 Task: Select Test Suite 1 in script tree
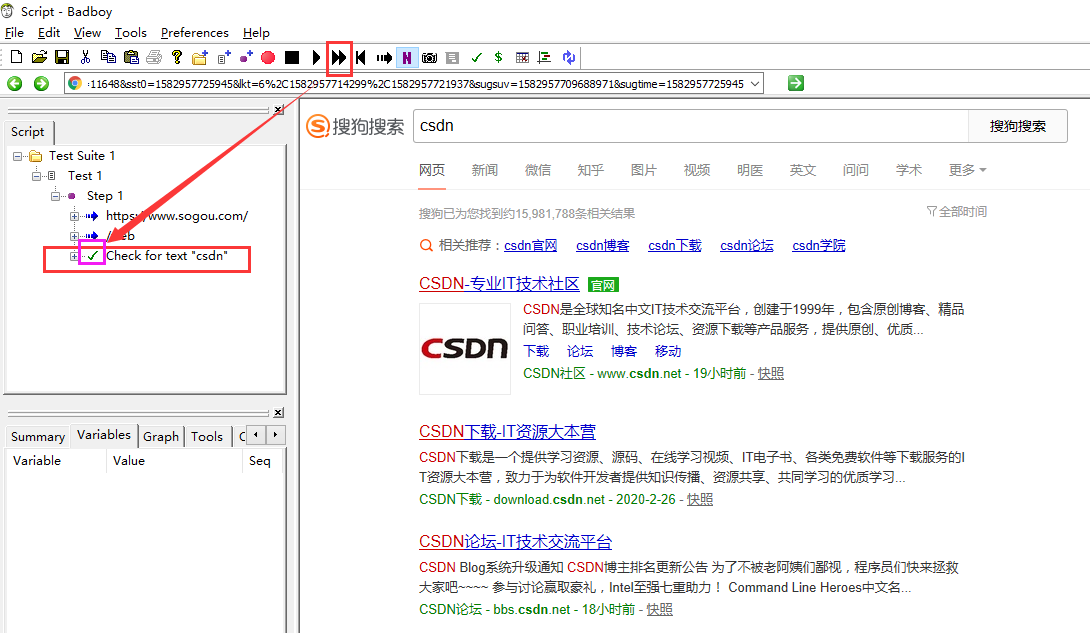(82, 156)
